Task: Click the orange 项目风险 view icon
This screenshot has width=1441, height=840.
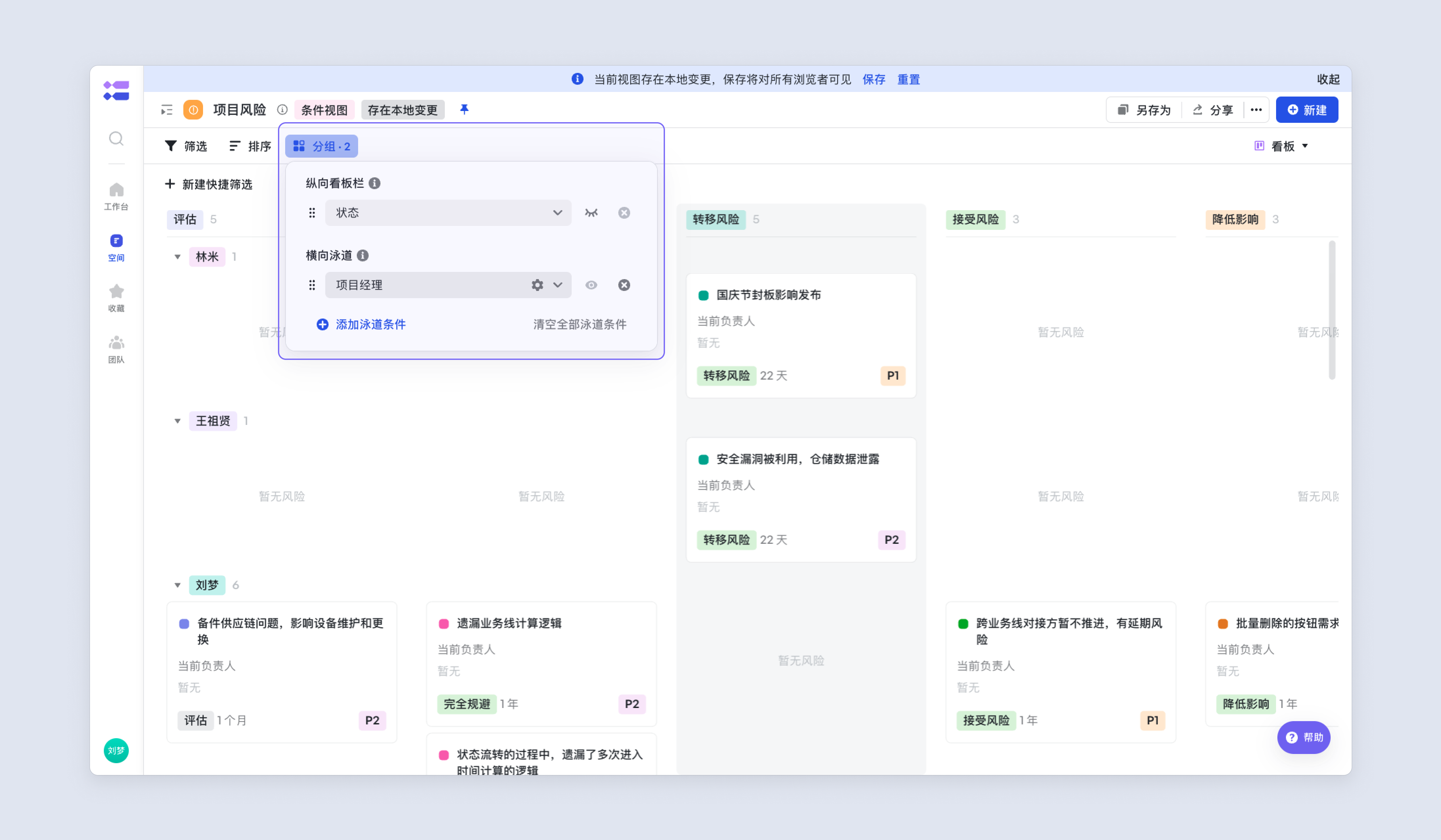Action: click(x=193, y=110)
